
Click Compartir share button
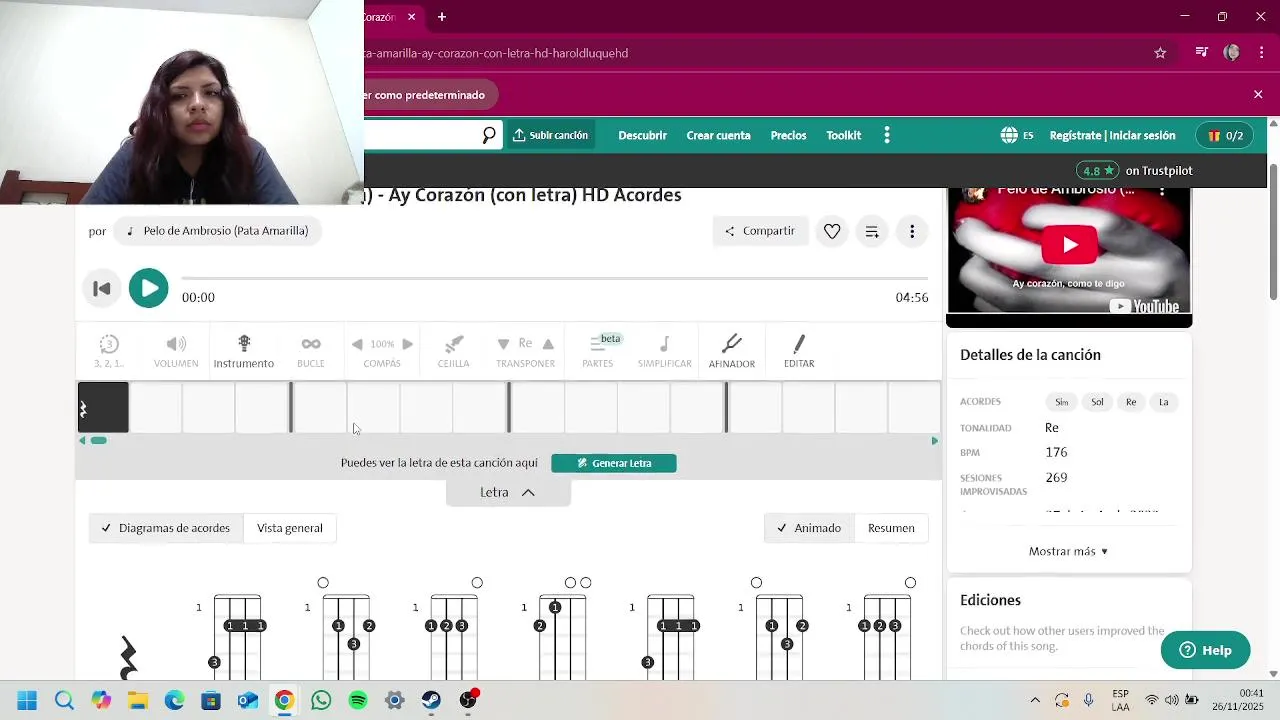(x=759, y=231)
